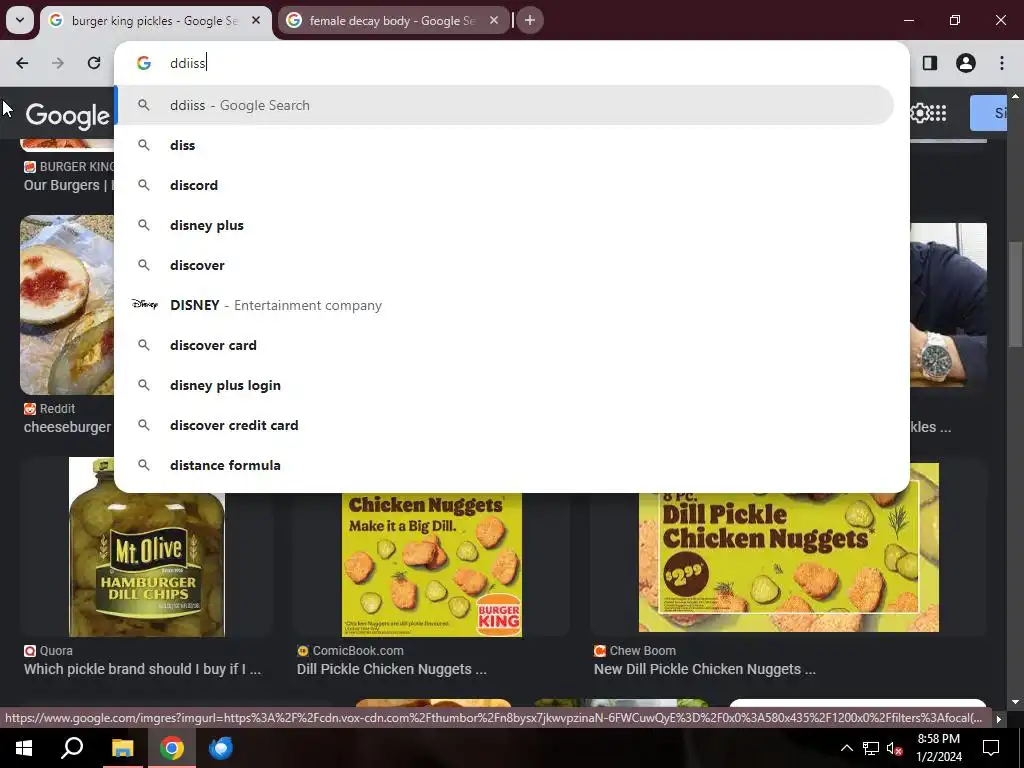Open Windows taskbar search

[x=72, y=748]
